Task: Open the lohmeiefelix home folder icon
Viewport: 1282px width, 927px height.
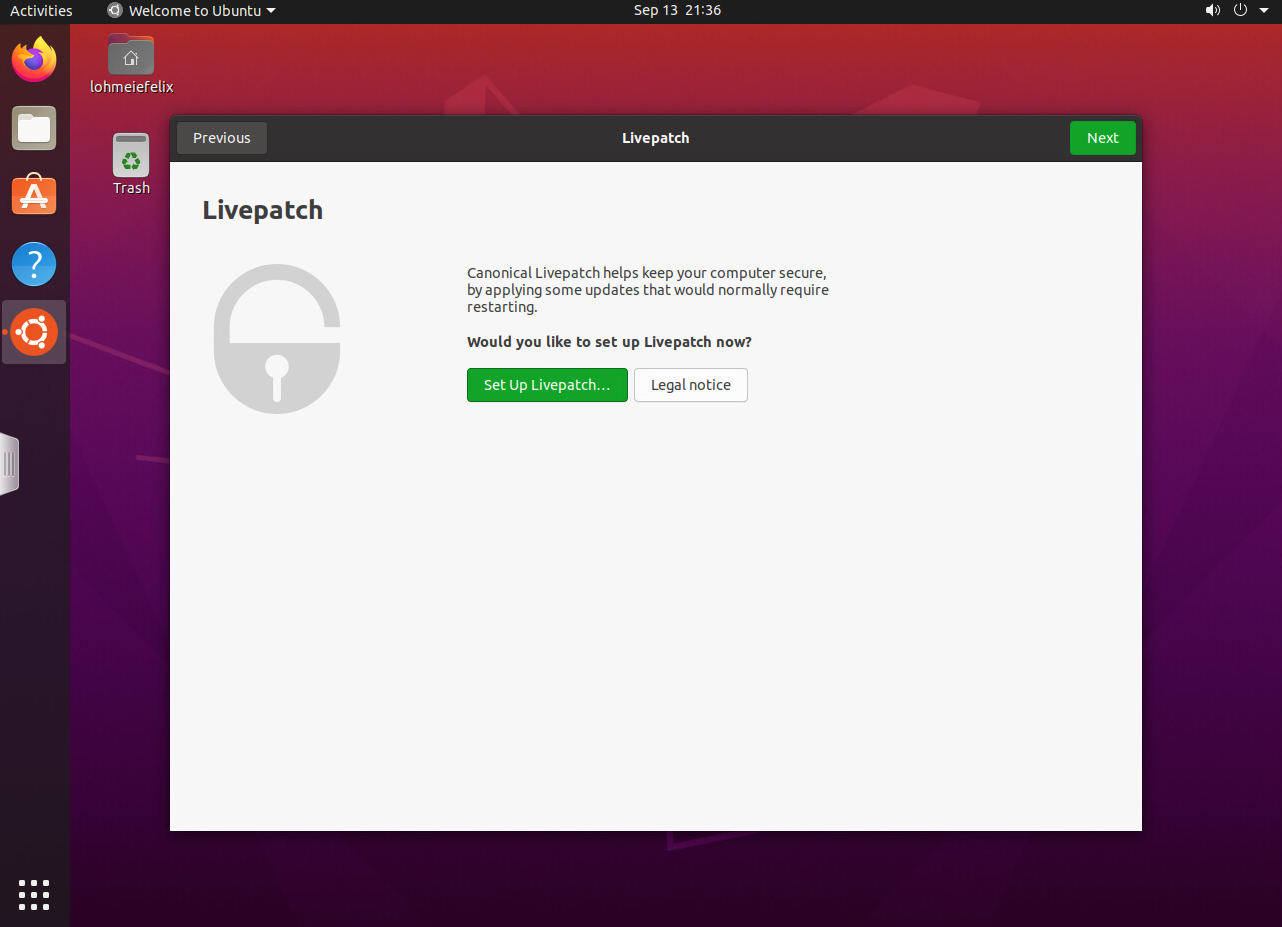Action: point(131,64)
